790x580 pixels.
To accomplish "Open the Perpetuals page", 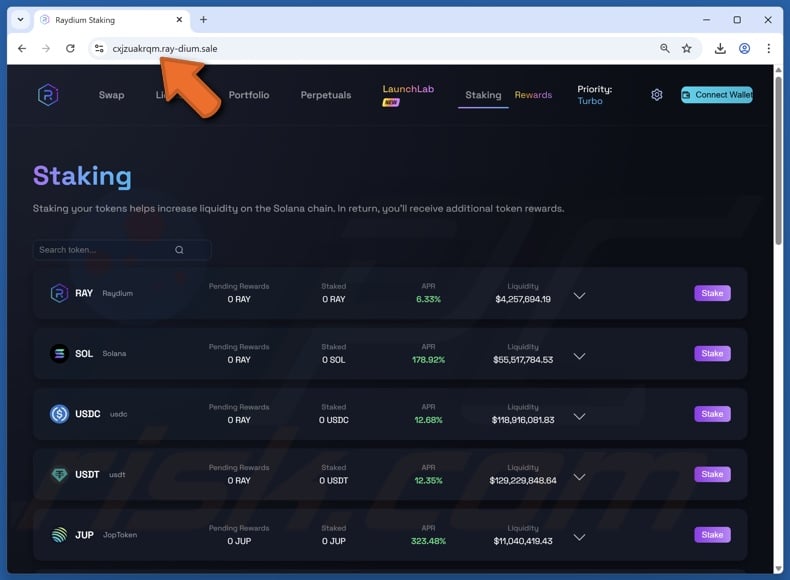I will 326,95.
